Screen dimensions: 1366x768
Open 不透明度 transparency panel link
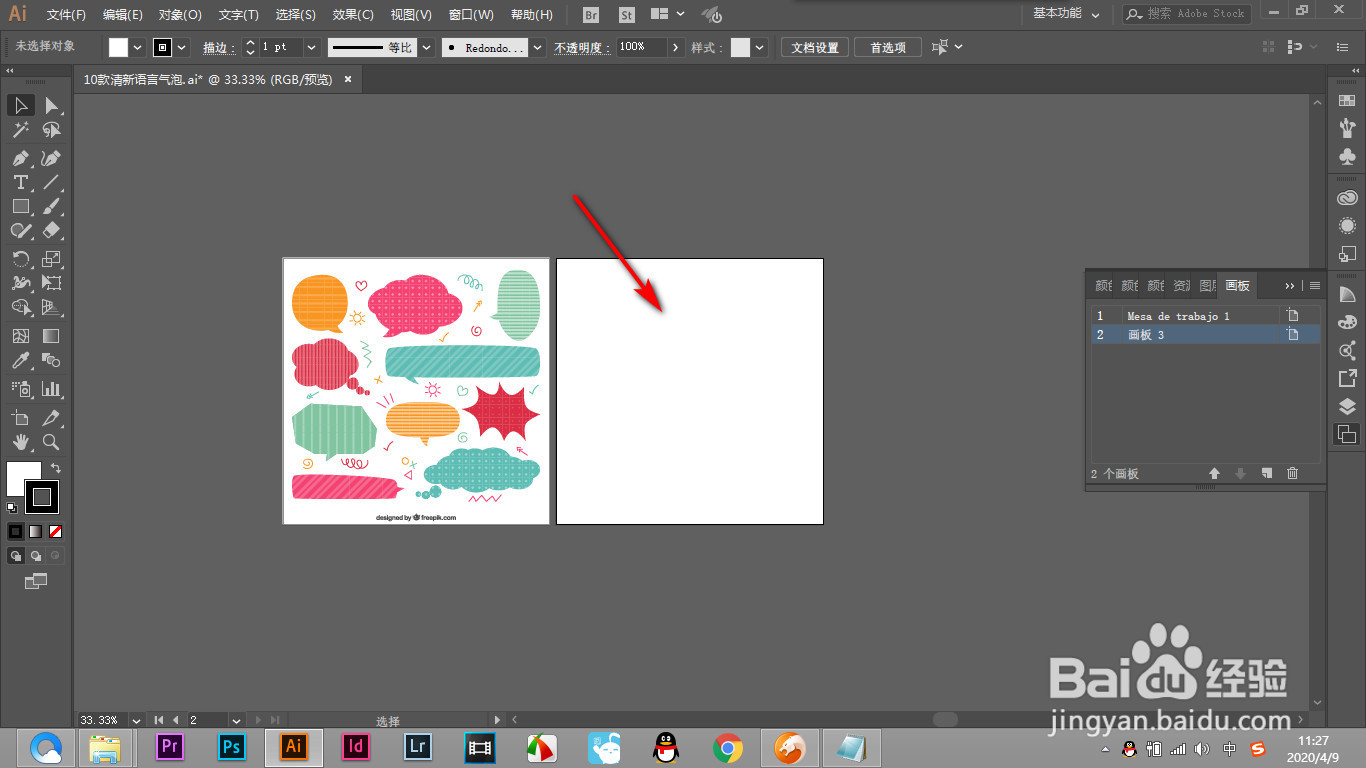point(581,47)
